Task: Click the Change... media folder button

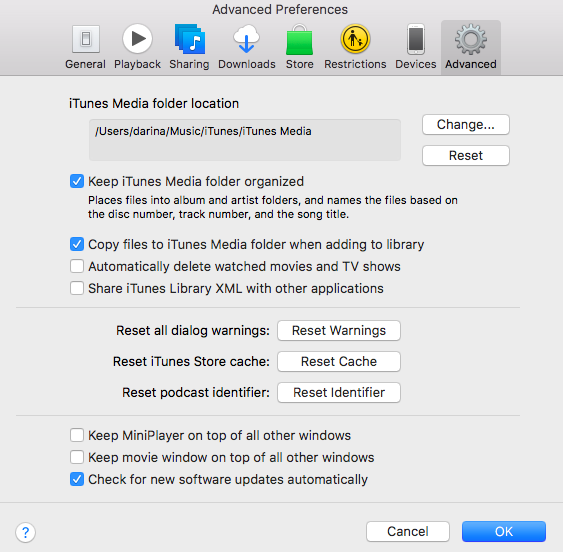Action: coord(466,125)
